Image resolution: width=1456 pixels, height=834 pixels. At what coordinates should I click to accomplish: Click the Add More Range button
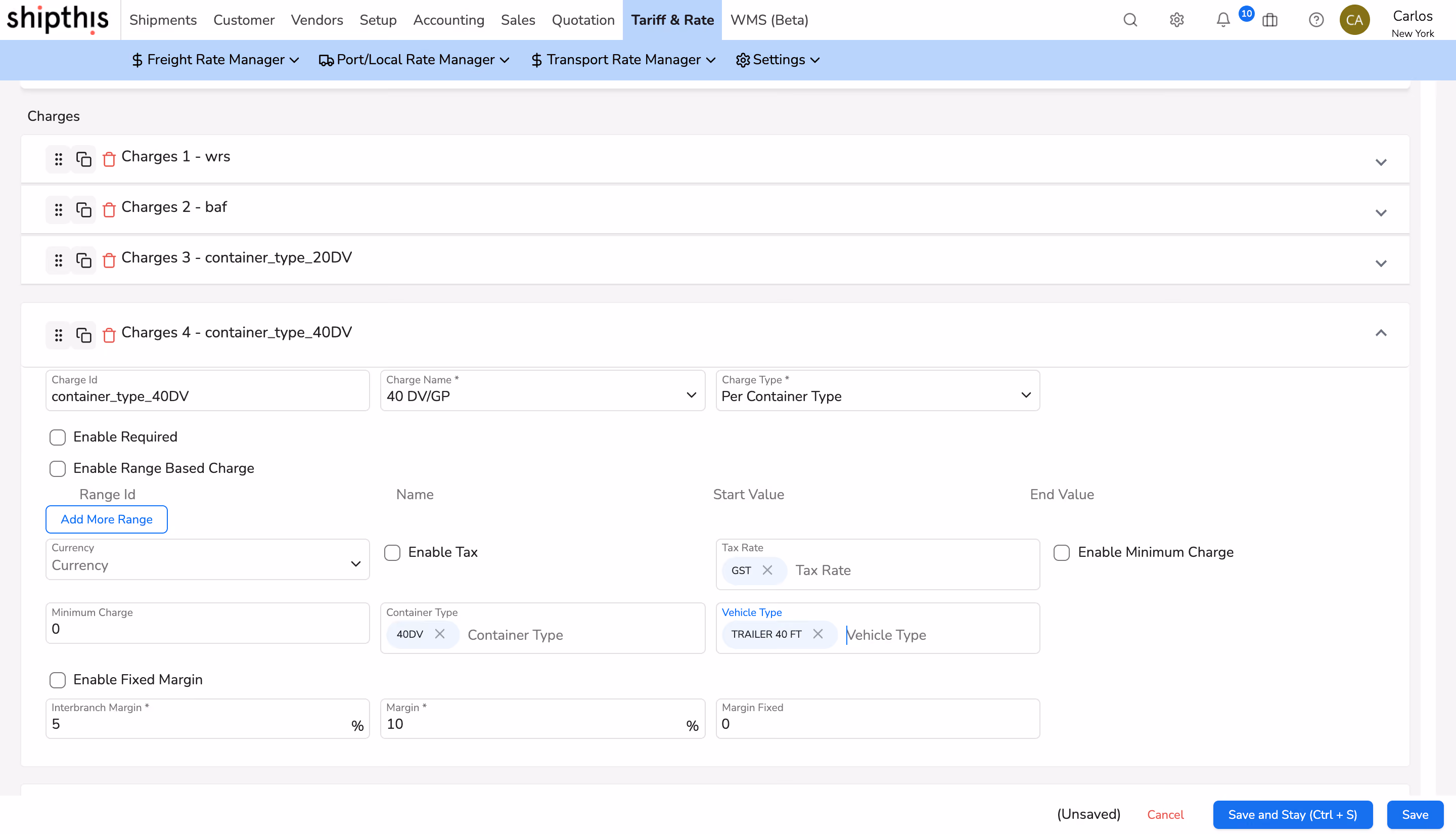pos(107,519)
